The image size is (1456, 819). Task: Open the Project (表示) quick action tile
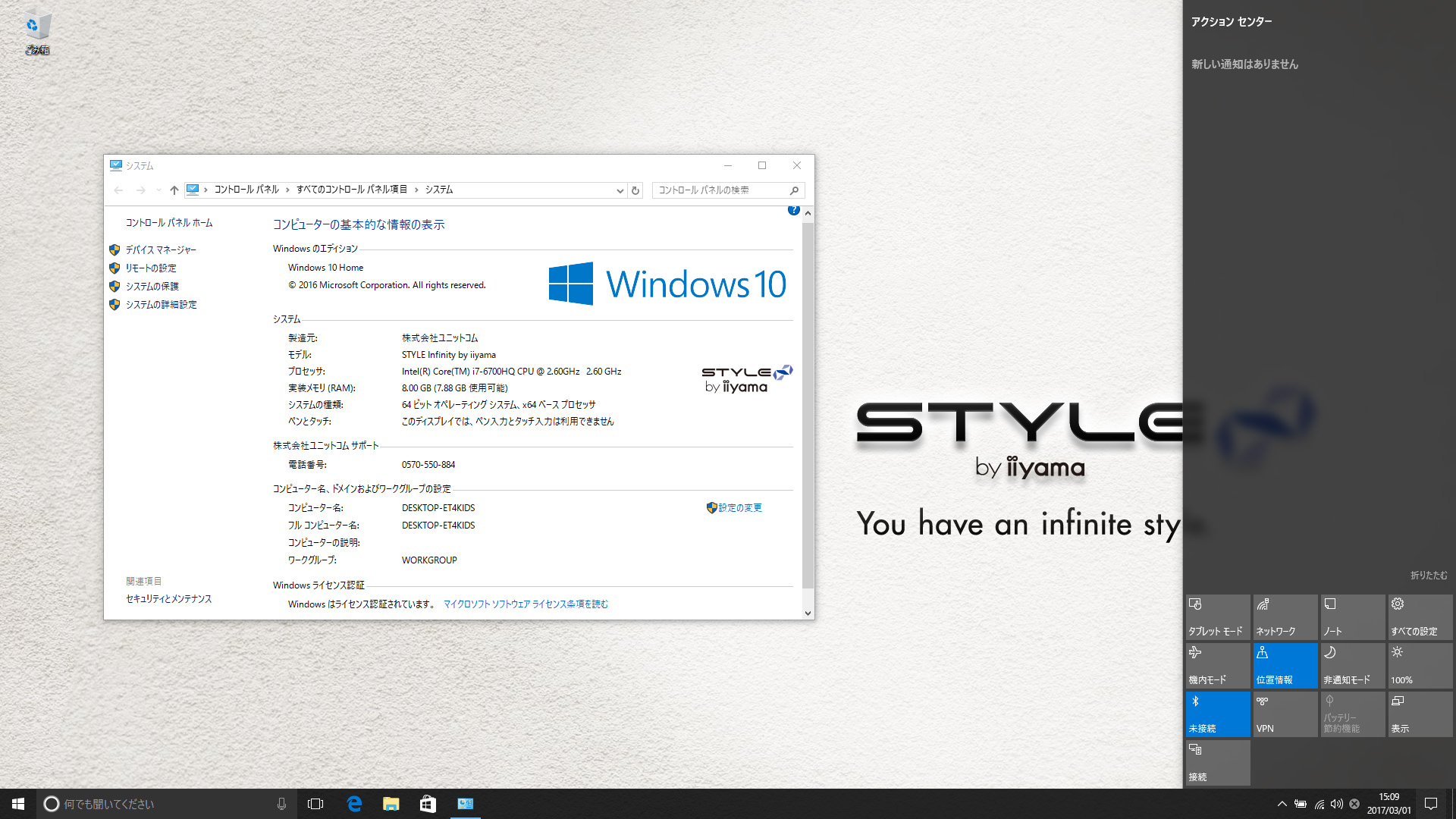[x=1420, y=714]
